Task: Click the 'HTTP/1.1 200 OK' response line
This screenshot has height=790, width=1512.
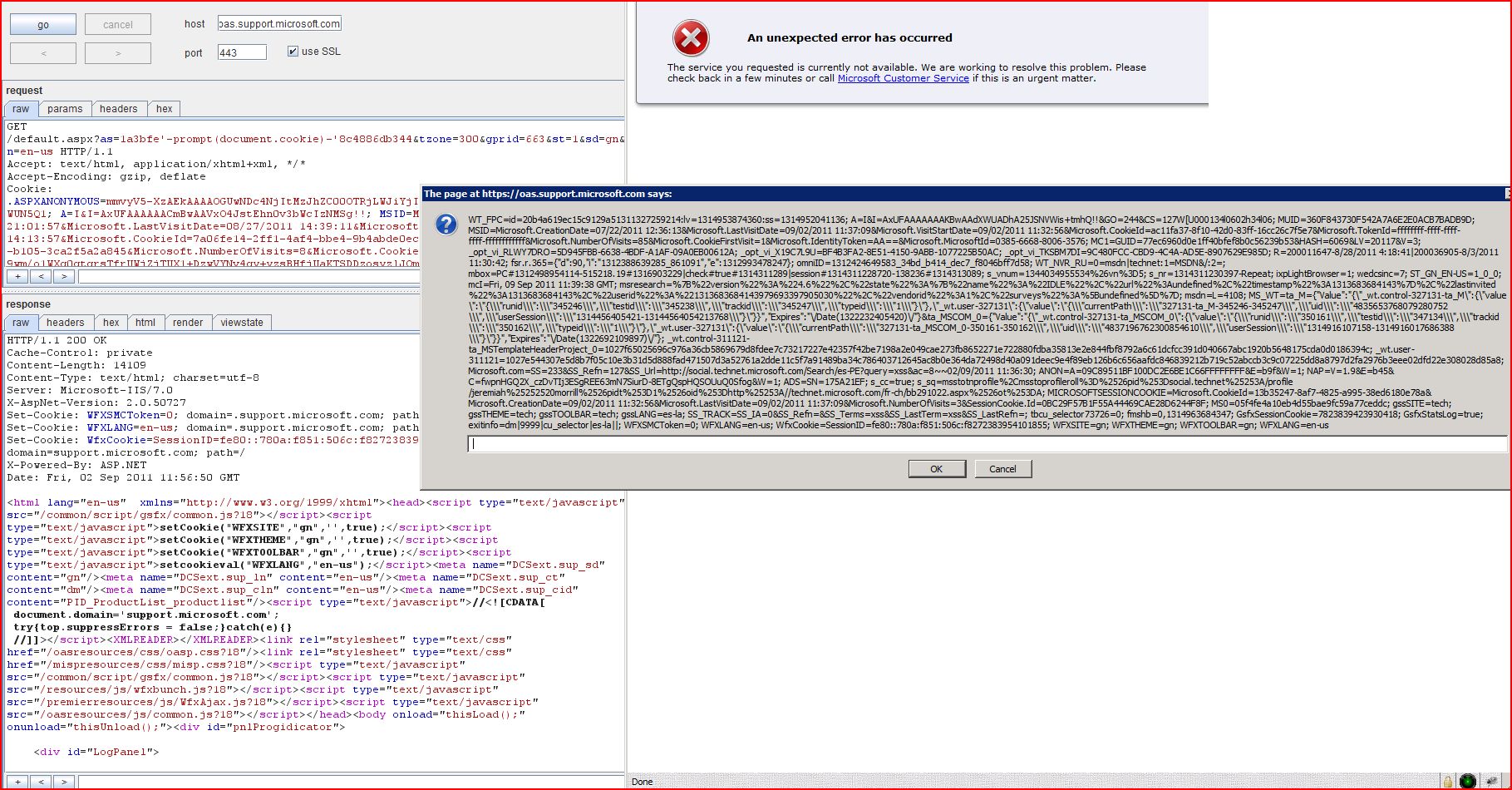Action: pyautogui.click(x=57, y=340)
